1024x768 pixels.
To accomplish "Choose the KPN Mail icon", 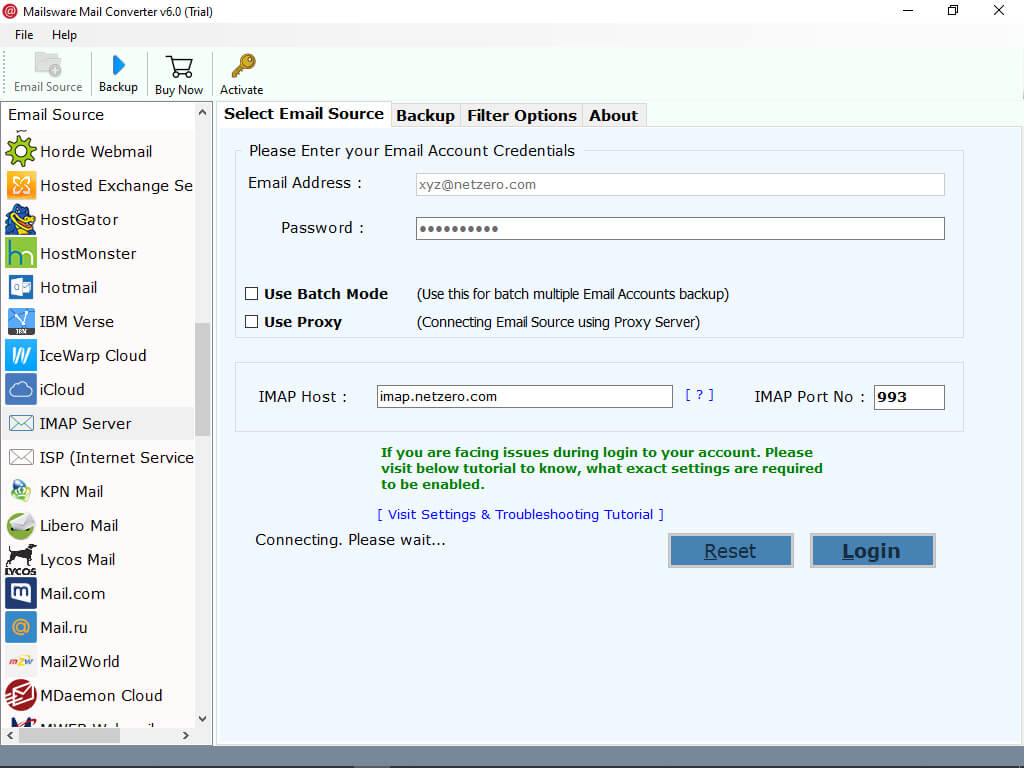I will (x=21, y=491).
